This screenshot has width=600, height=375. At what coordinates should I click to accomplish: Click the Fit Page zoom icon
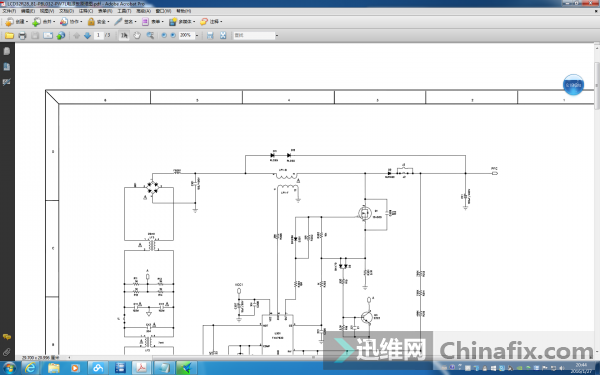tap(223, 36)
